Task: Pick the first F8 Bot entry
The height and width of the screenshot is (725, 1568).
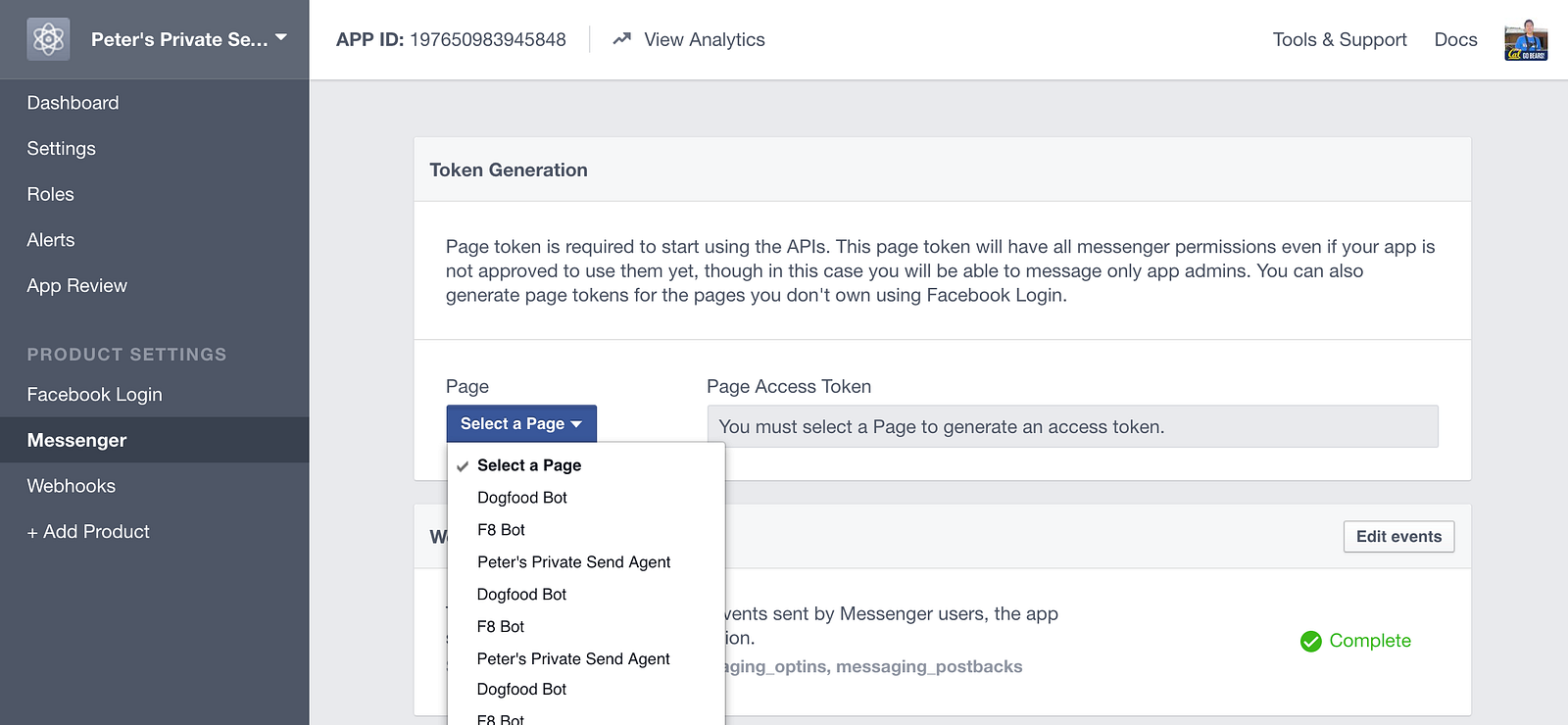Action: (x=501, y=530)
